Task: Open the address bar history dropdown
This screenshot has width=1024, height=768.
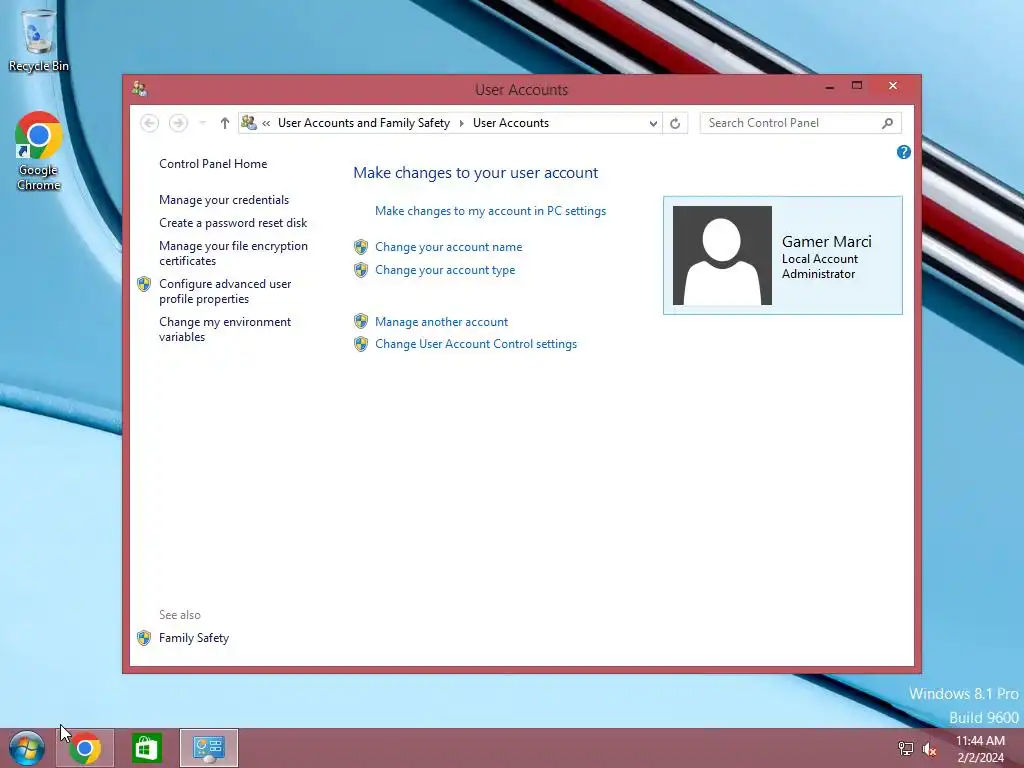Action: coord(652,123)
